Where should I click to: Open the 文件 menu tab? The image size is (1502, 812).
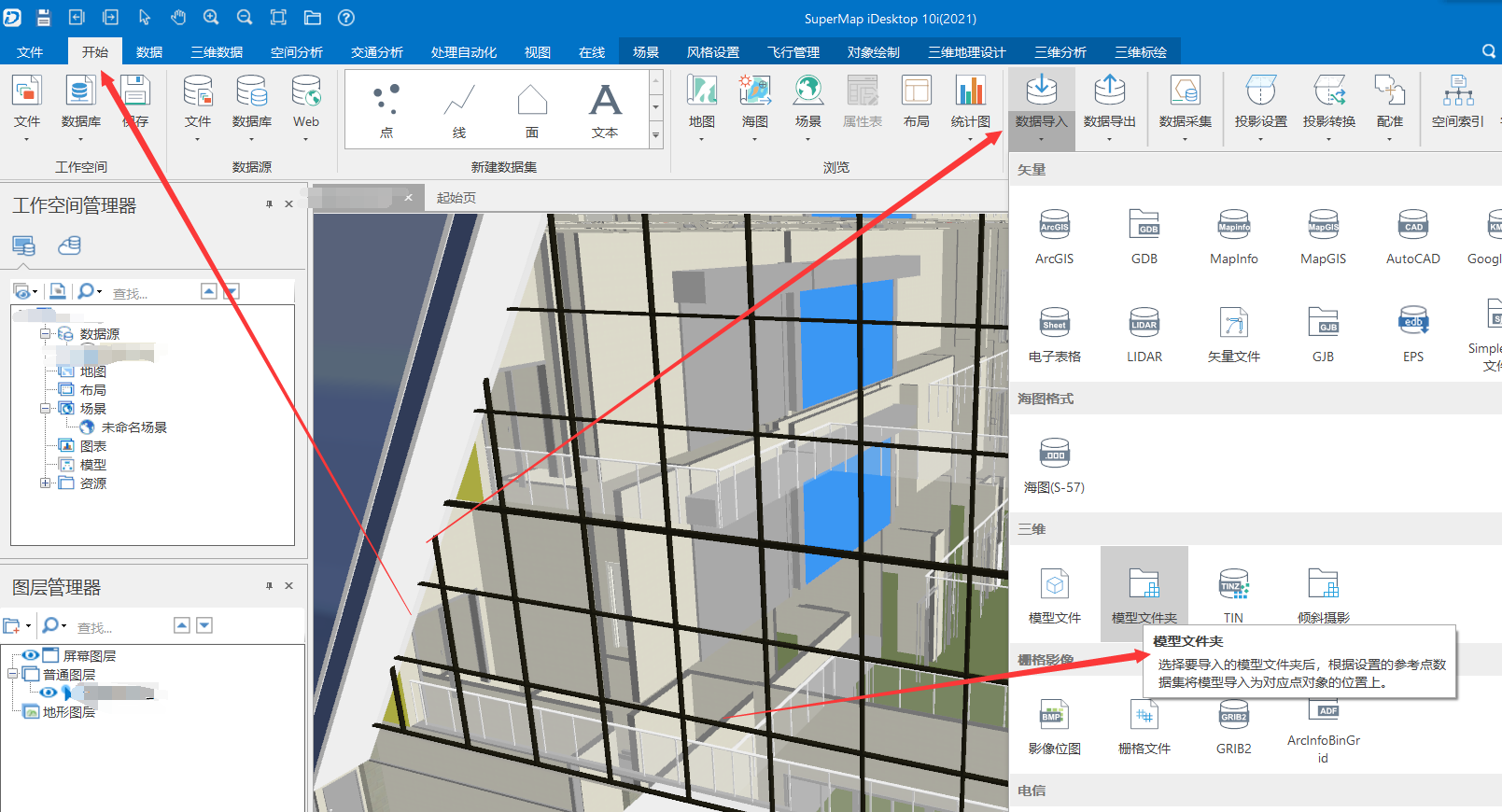point(30,51)
